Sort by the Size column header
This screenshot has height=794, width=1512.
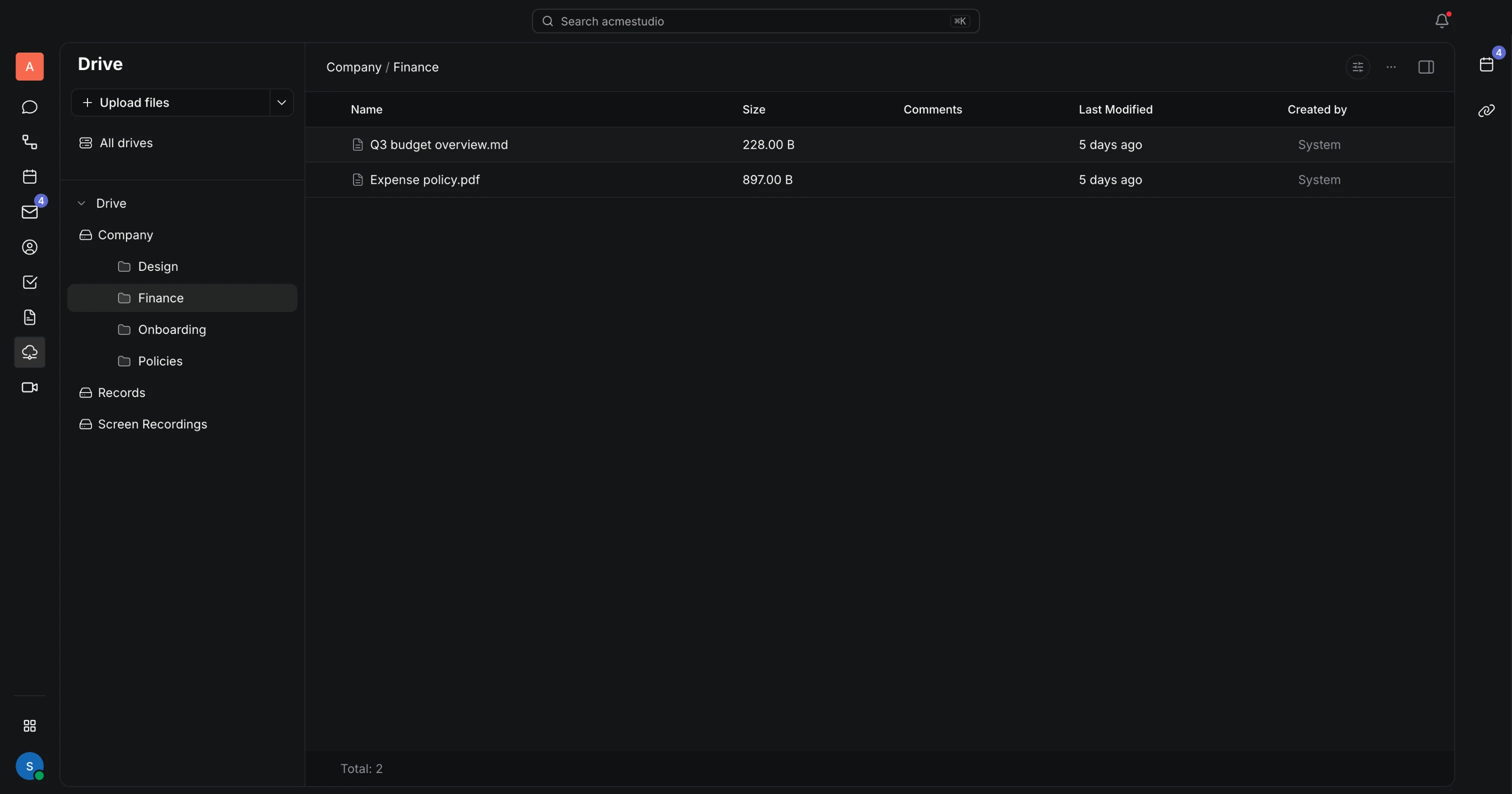[x=753, y=109]
